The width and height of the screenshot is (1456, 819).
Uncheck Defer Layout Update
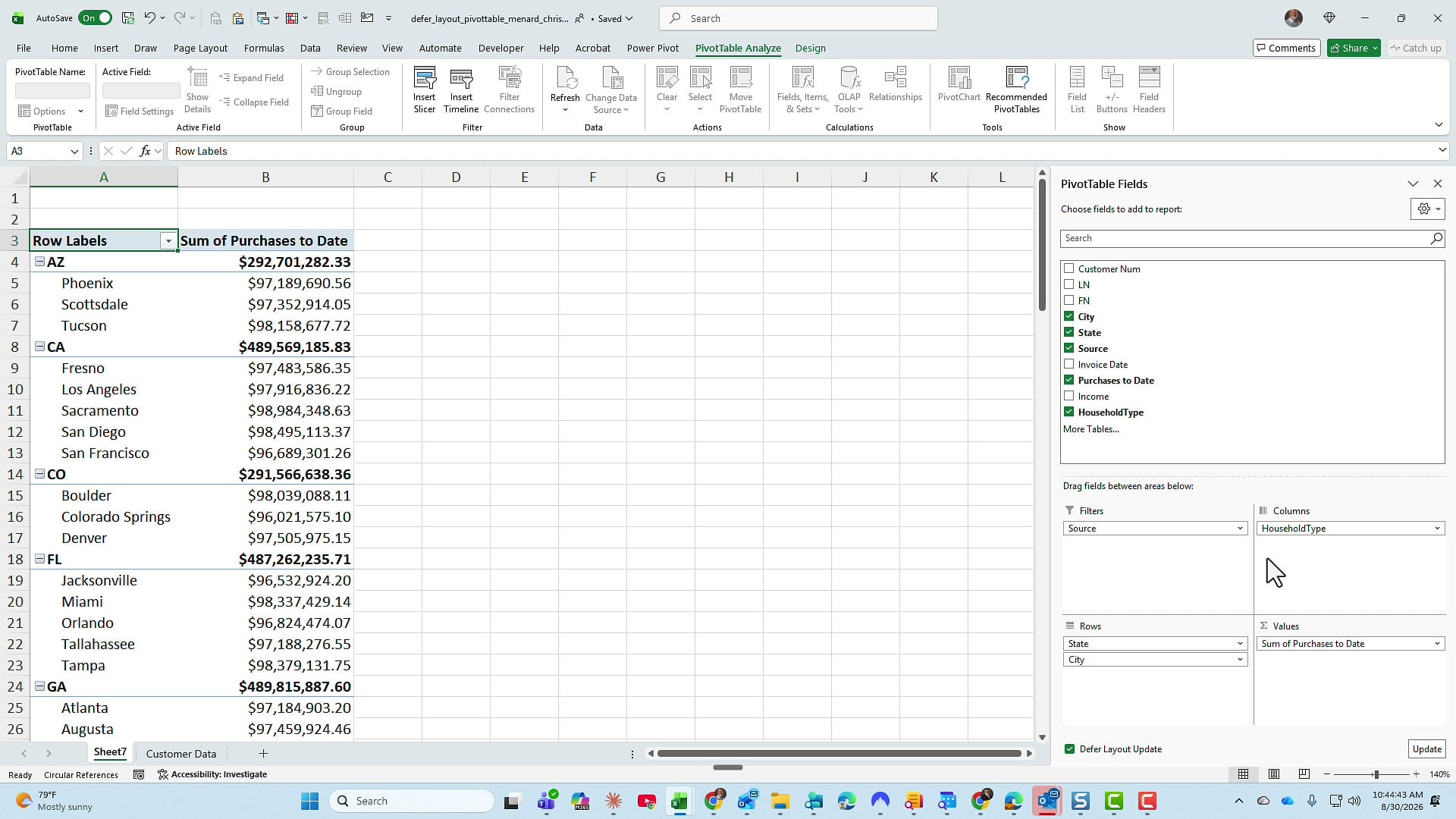point(1069,749)
